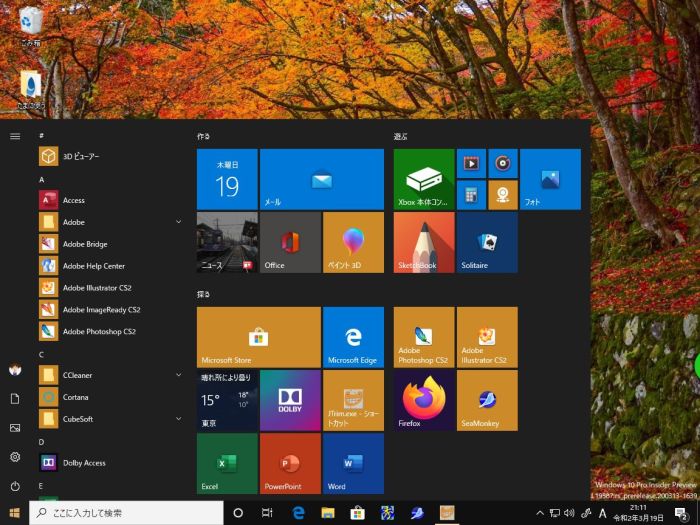This screenshot has height=525, width=700.
Task: Open the Solitaire tile
Action: click(x=487, y=242)
